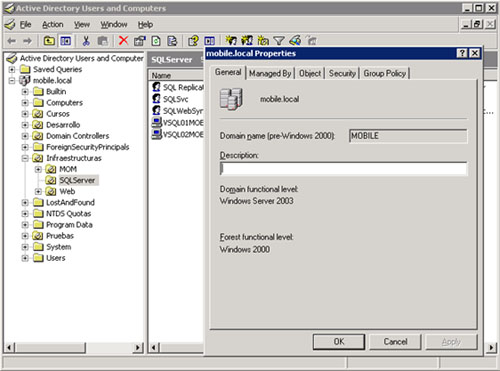The height and width of the screenshot is (371, 500).
Task: Open Properties via toolbar icon
Action: [x=140, y=41]
